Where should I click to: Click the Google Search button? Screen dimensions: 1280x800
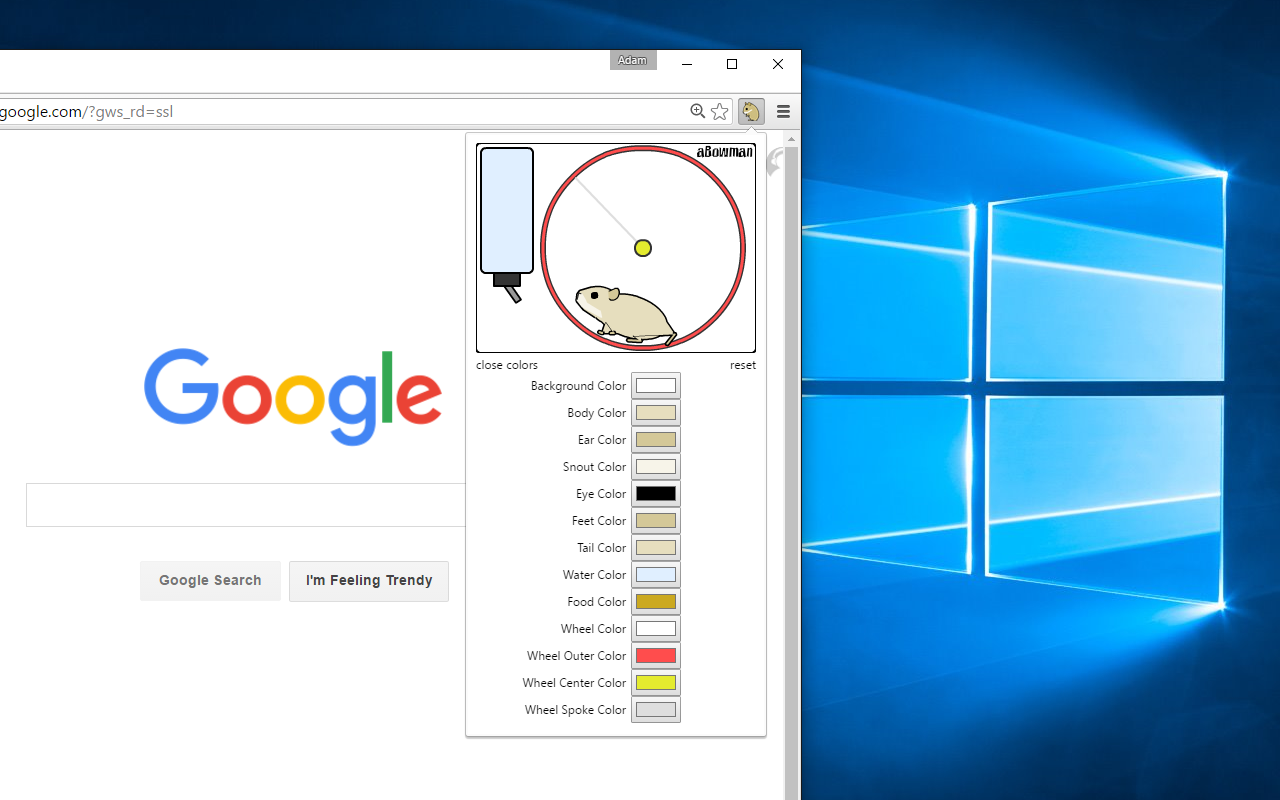pos(210,581)
